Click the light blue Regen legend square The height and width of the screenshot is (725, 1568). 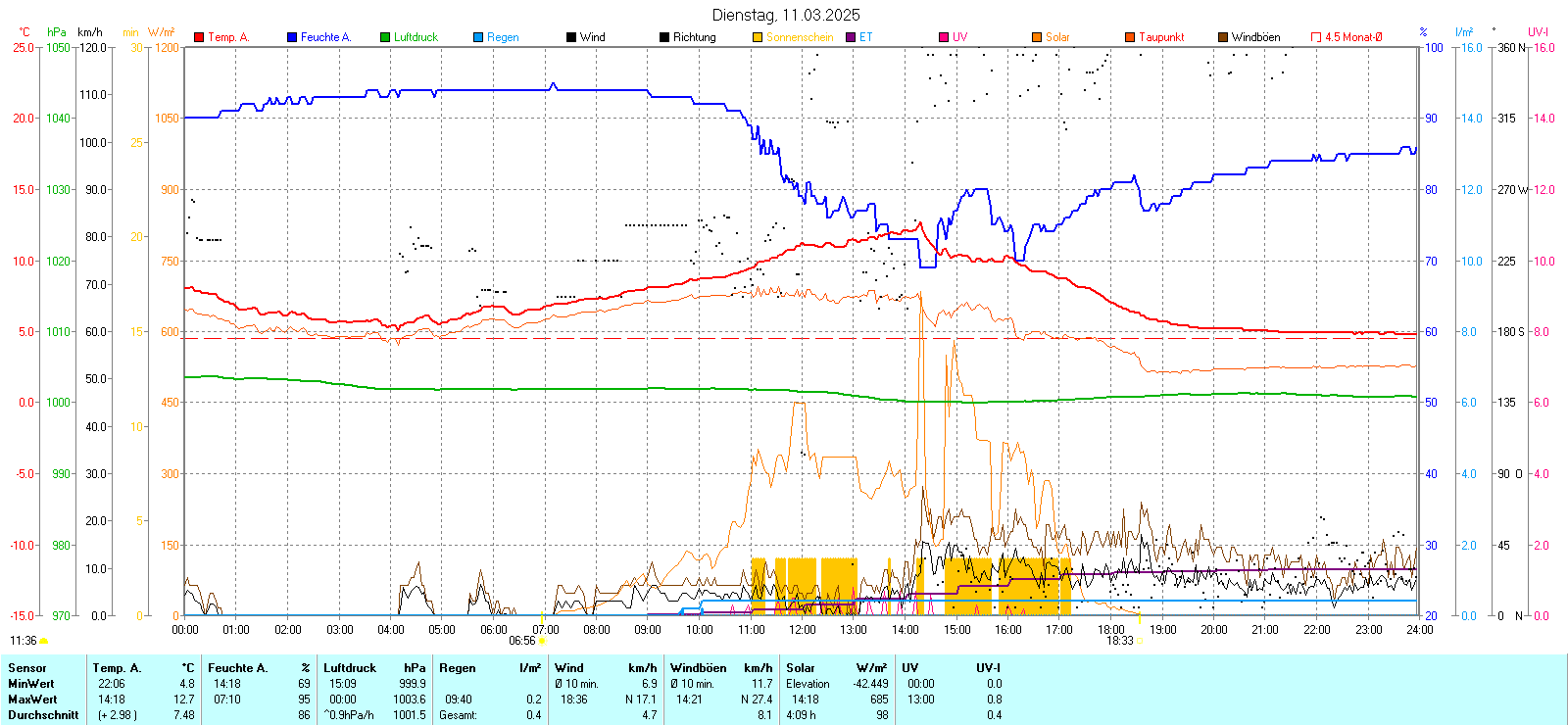coord(478,37)
